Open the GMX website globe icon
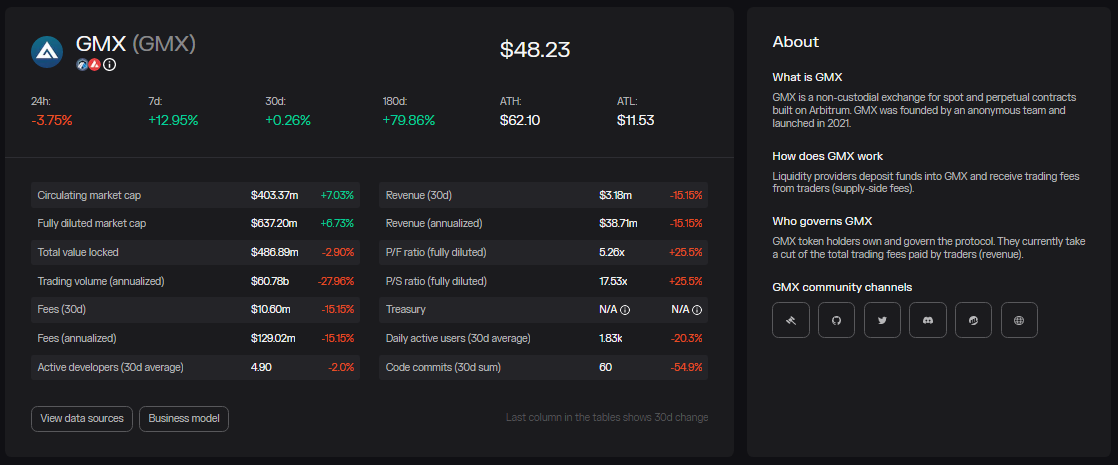This screenshot has width=1118, height=465. (x=1019, y=320)
